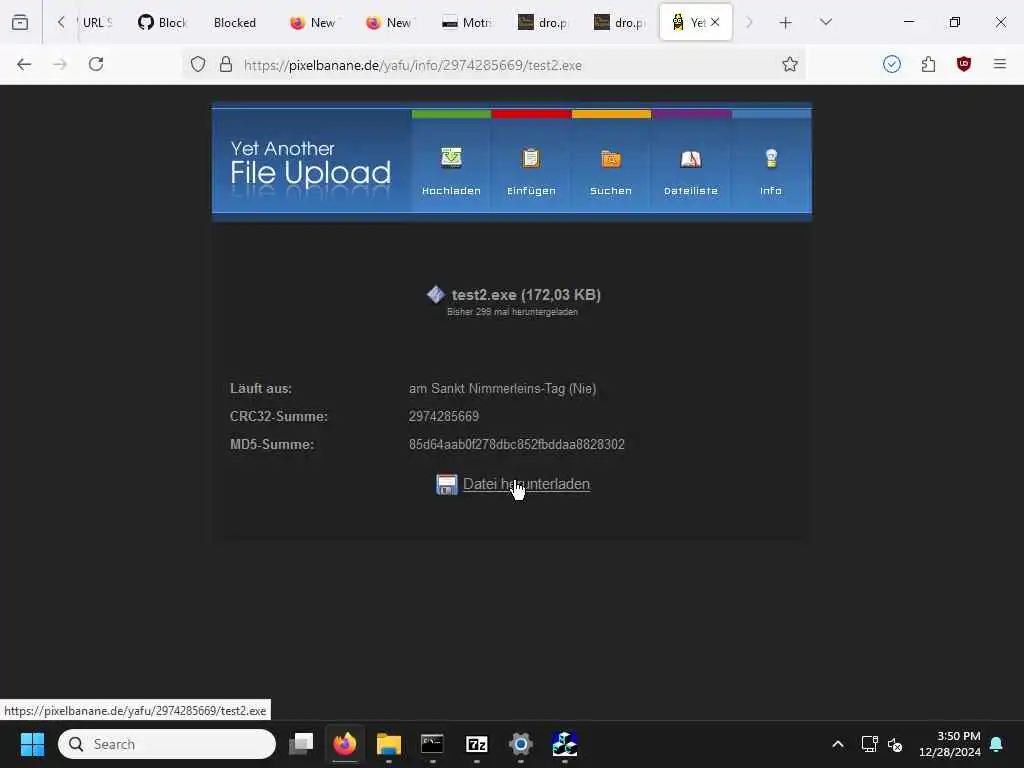
Task: Open the clock and date panel
Action: (x=949, y=744)
